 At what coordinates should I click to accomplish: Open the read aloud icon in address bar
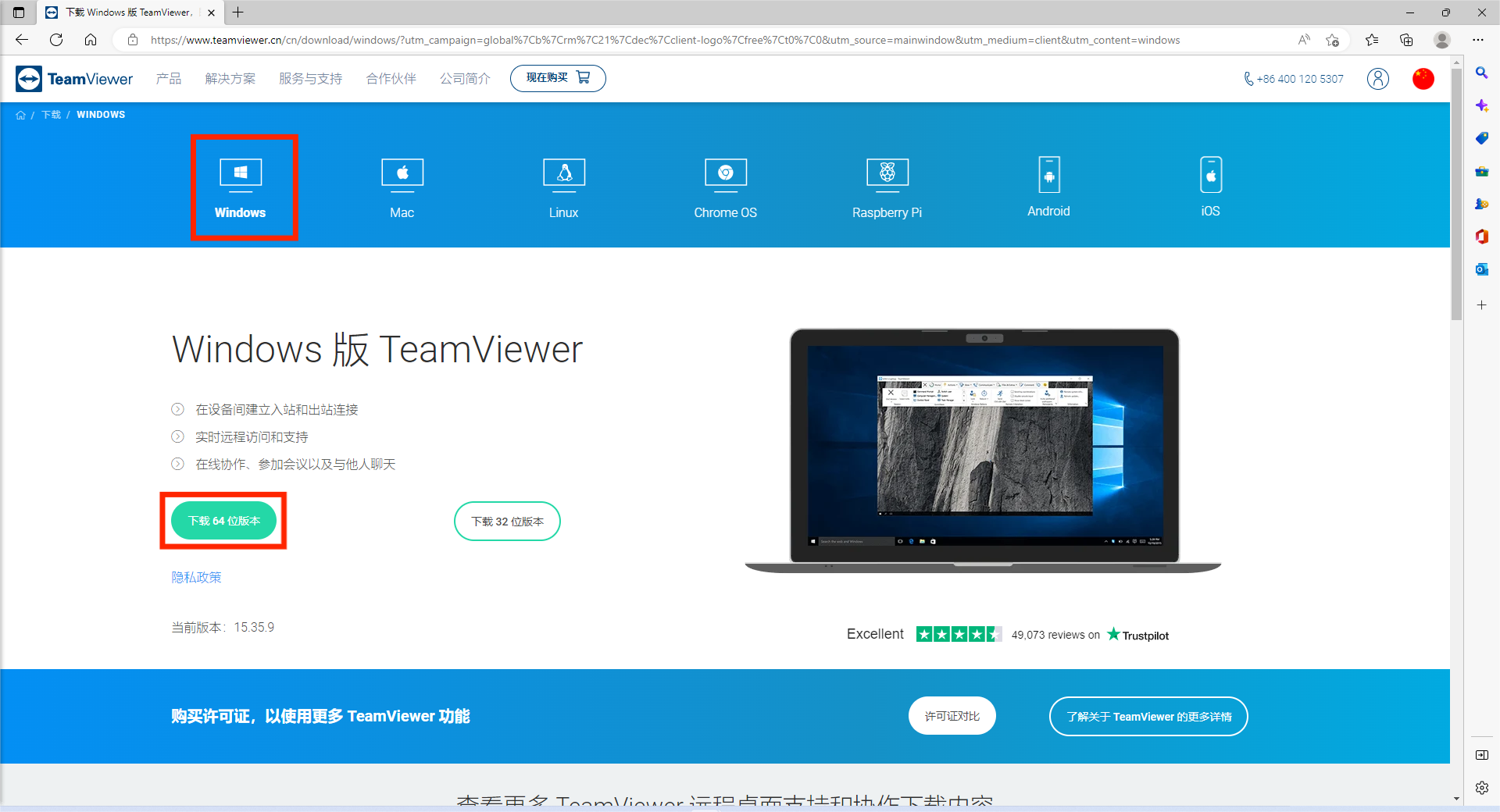coord(1304,40)
